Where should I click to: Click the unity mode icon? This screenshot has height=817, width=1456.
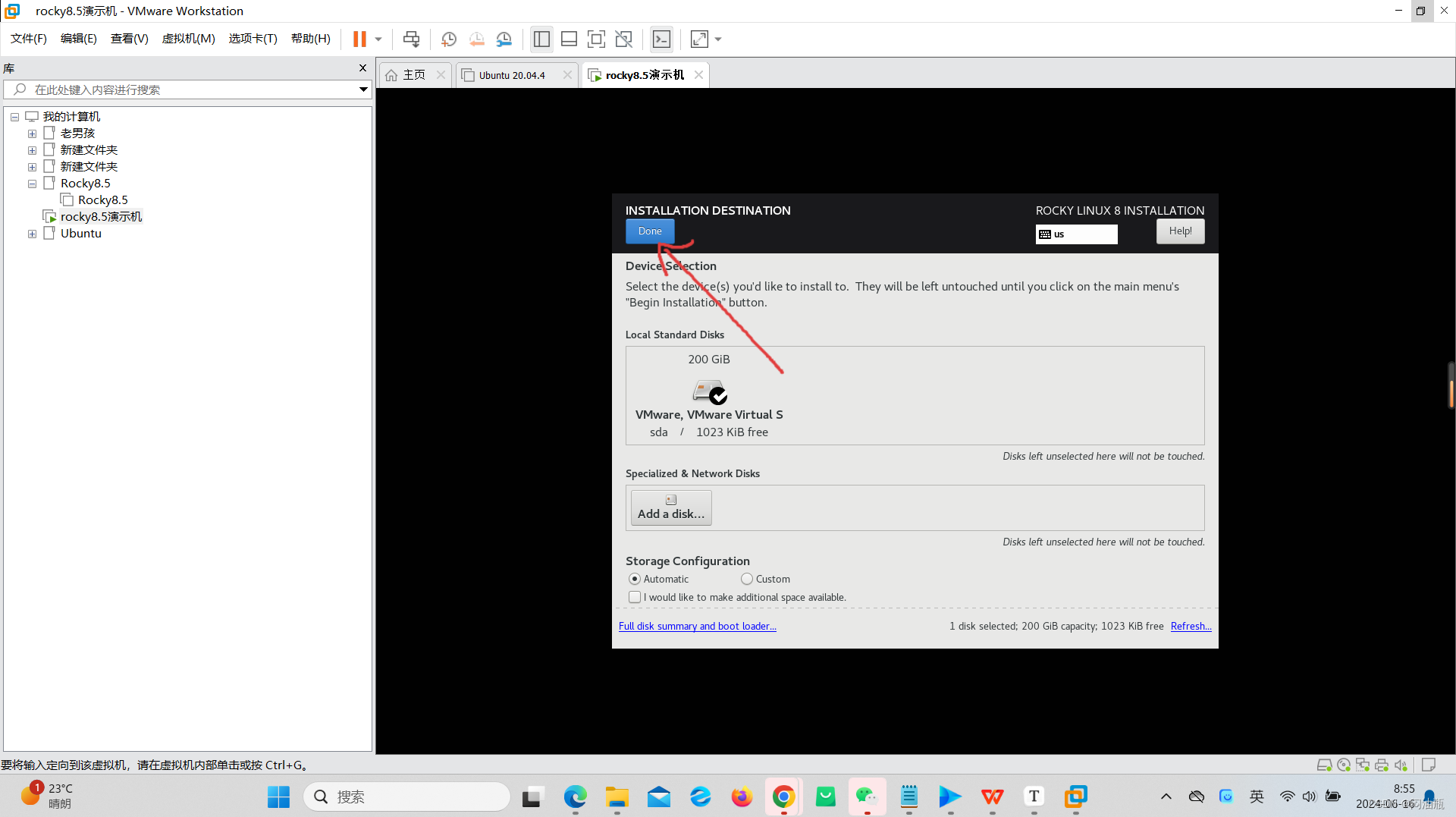tap(623, 39)
